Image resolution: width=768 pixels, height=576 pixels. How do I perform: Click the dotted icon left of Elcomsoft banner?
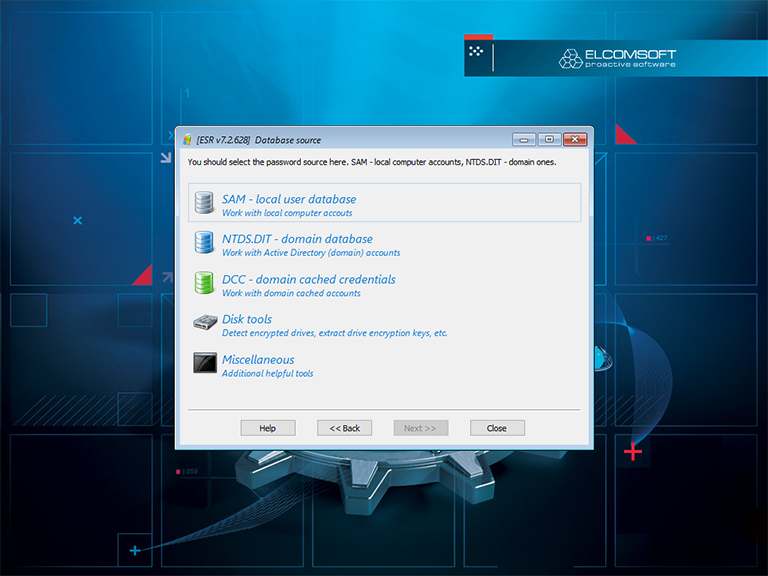coord(477,50)
